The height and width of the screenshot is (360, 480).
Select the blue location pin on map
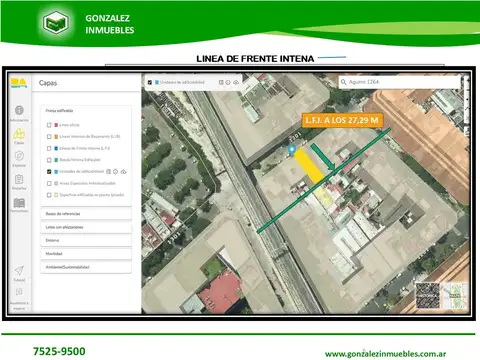click(292, 150)
